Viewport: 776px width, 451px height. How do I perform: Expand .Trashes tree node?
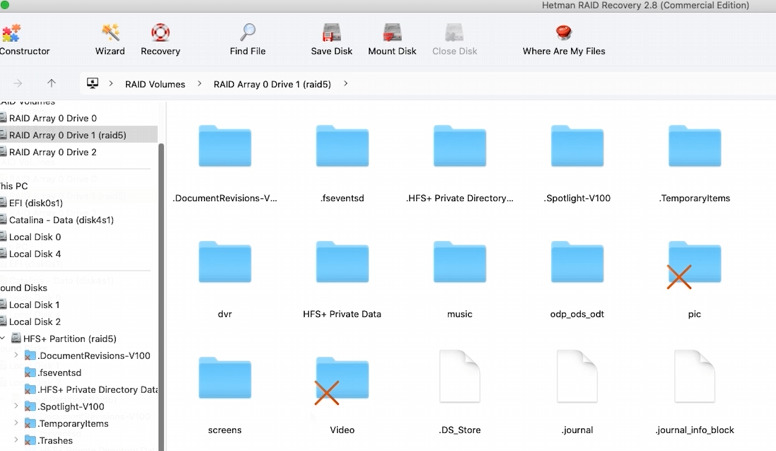click(16, 440)
